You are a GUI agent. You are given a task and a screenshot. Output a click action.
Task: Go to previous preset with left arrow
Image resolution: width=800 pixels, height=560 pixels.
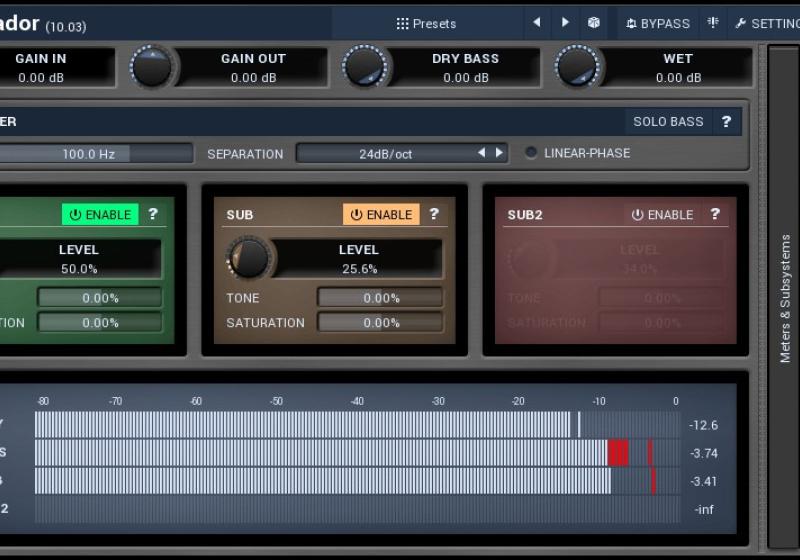pyautogui.click(x=537, y=23)
